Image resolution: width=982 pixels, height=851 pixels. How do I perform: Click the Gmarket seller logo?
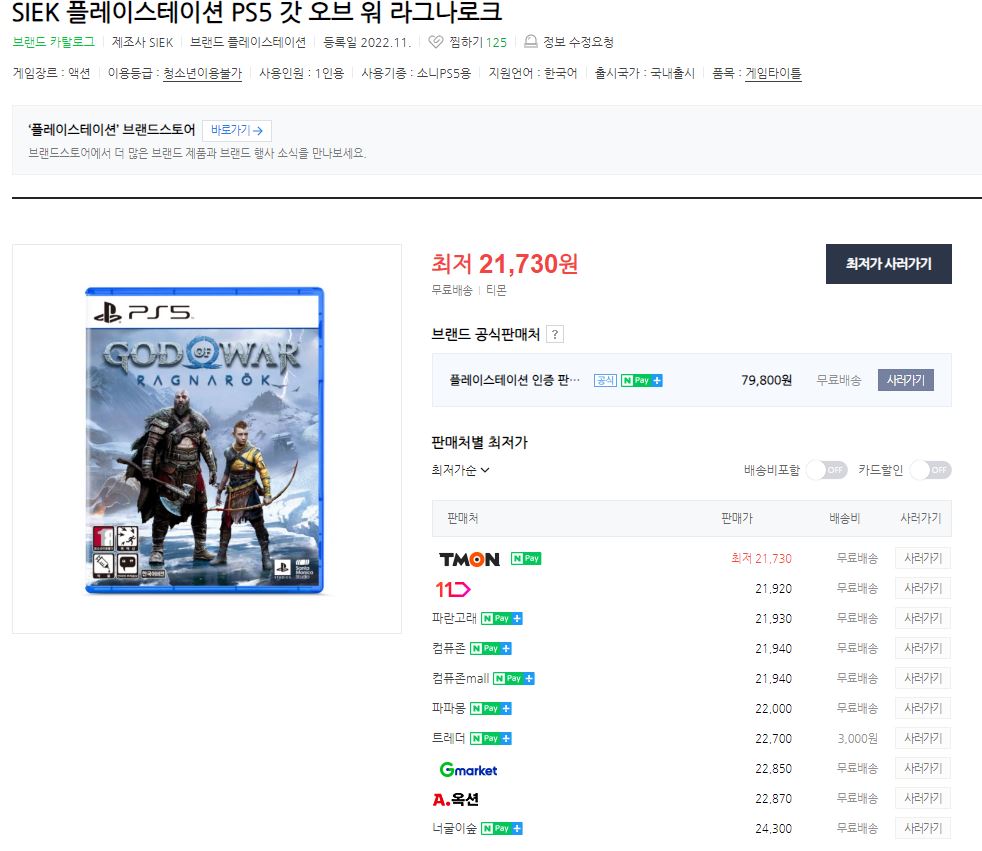(468, 769)
